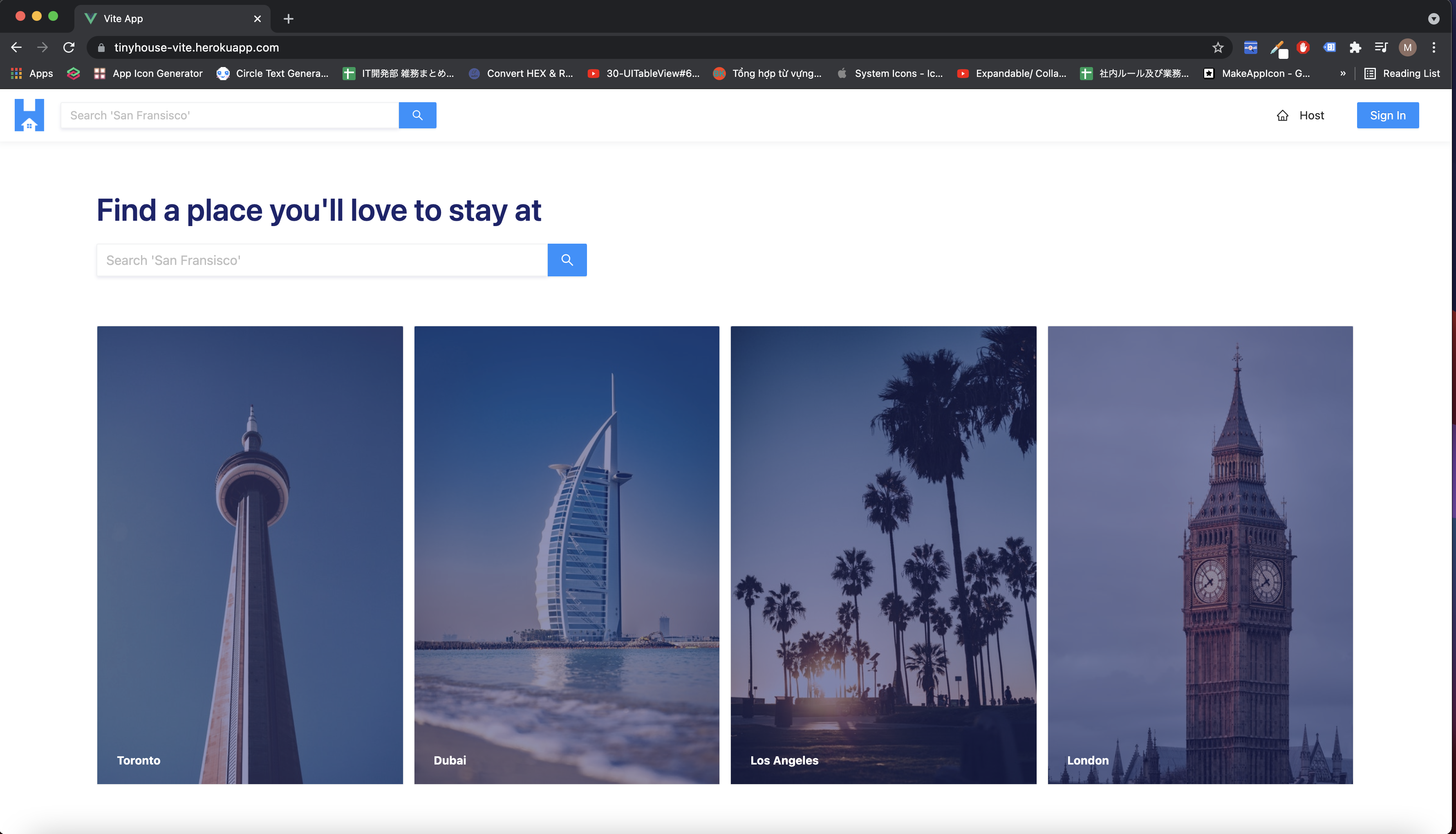Viewport: 1456px width, 834px height.
Task: Click the Sign In button
Action: (1387, 115)
